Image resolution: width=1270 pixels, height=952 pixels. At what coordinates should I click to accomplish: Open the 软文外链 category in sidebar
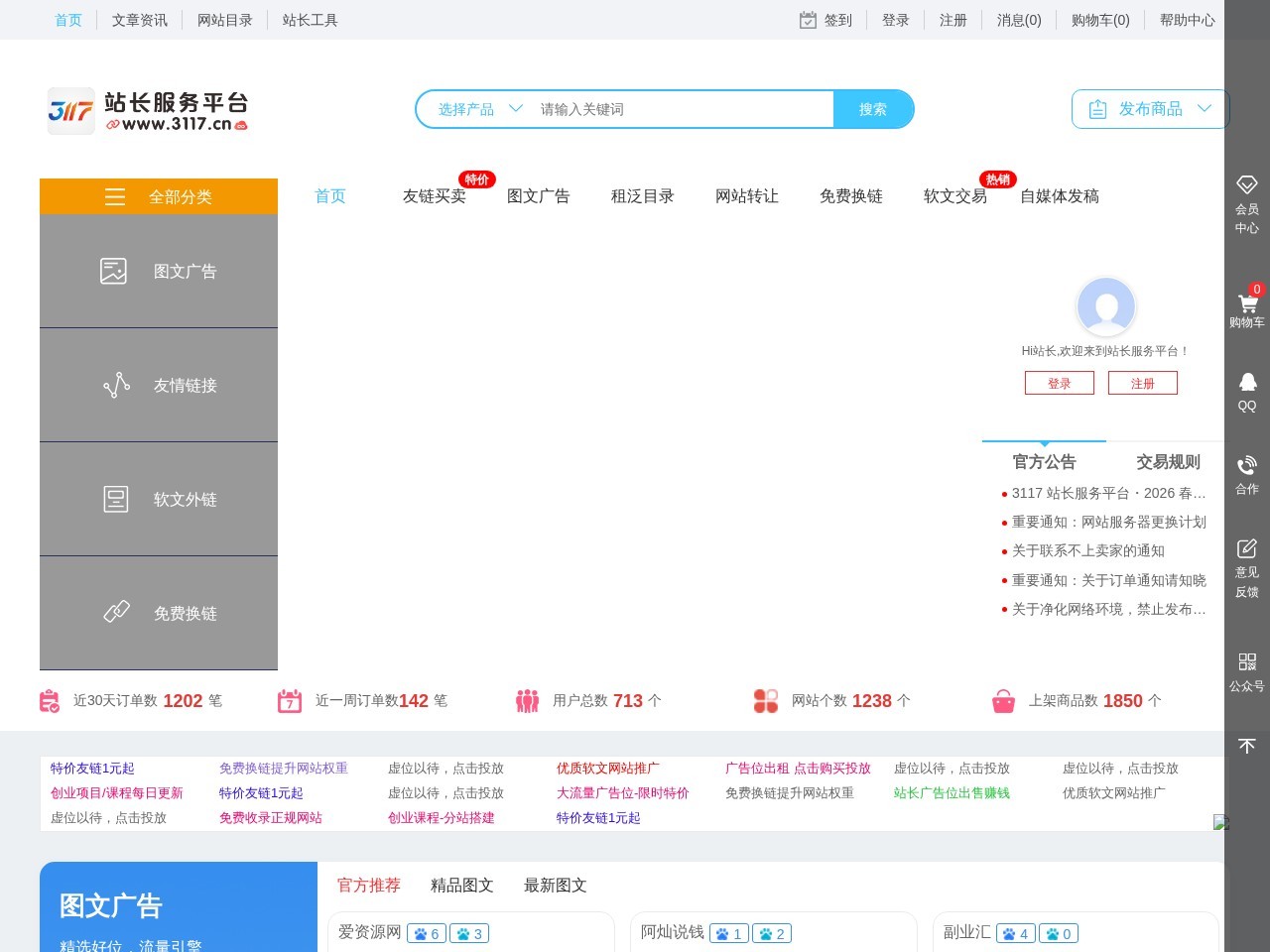point(159,499)
